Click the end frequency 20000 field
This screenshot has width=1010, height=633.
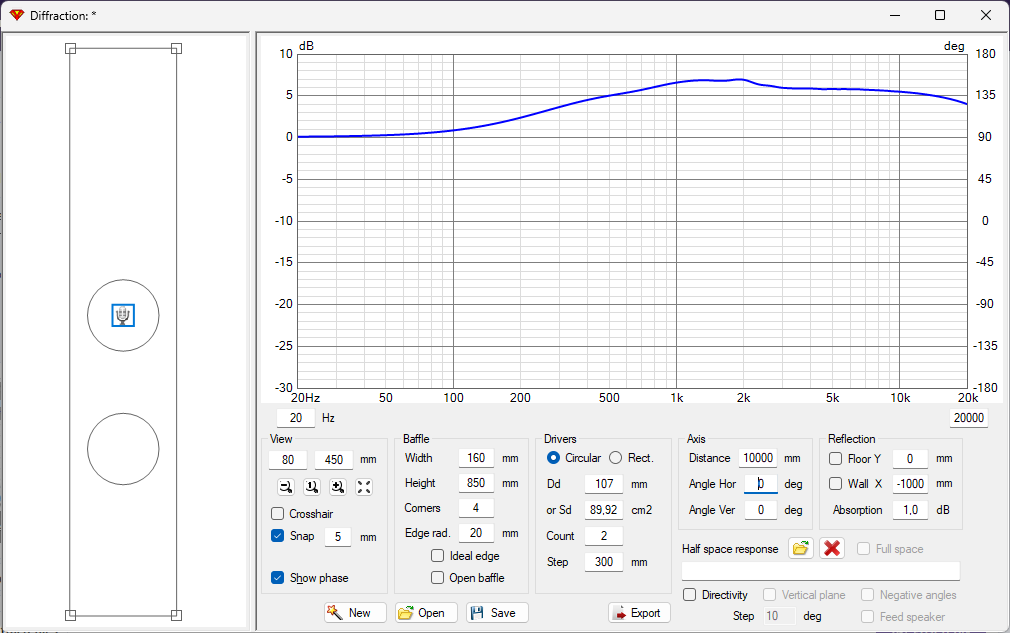coord(968,418)
